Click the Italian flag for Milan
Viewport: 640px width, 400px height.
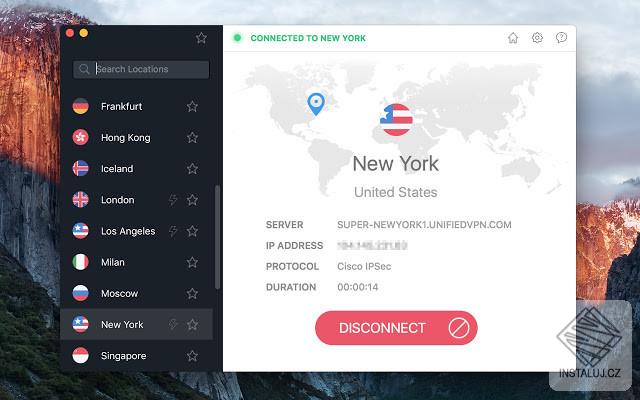click(80, 262)
